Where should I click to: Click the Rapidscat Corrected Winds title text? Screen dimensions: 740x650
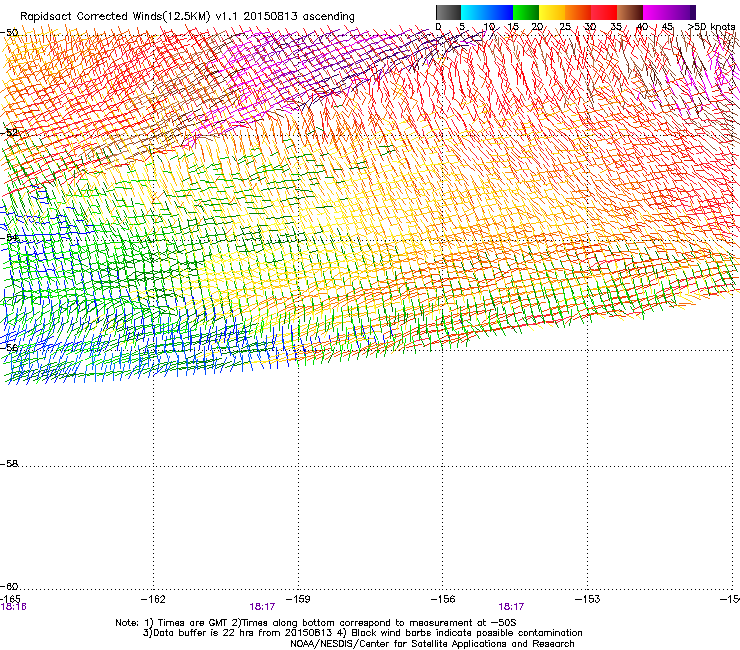187,17
